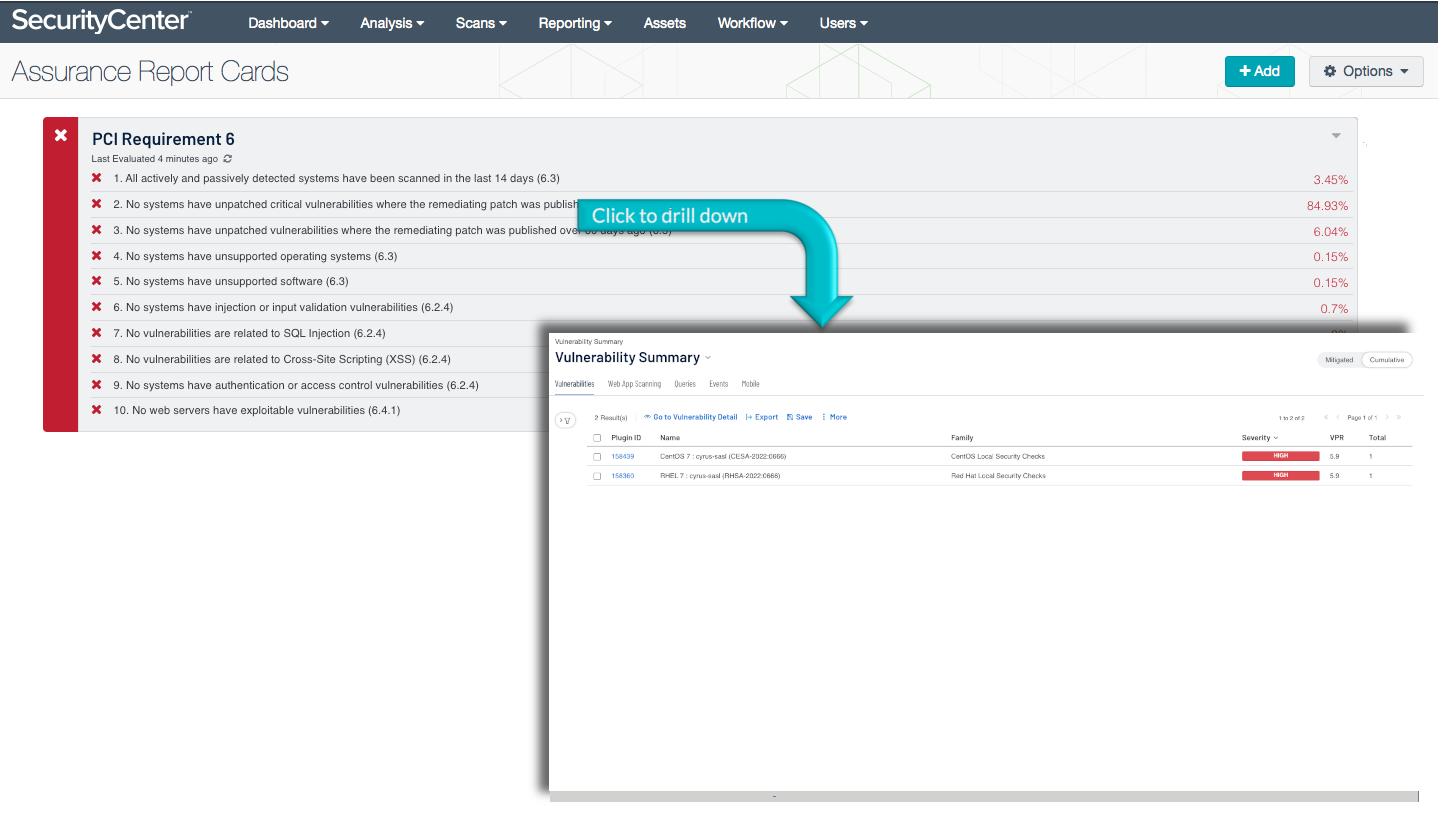This screenshot has height=820, width=1440.
Task: Click the refresh icon beside Last Evaluated
Action: [228, 159]
